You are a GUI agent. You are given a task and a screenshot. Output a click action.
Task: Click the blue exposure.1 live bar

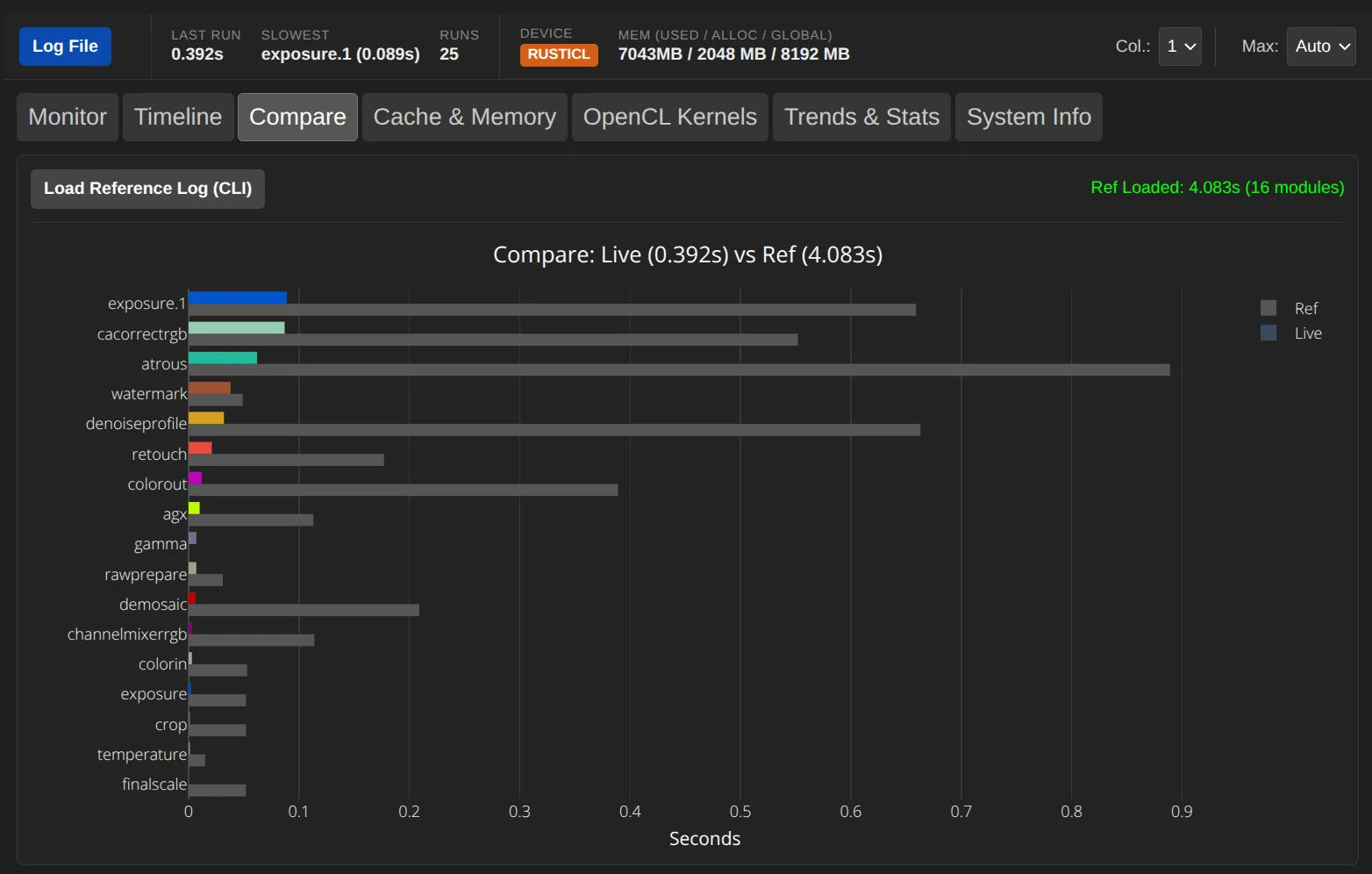[237, 297]
